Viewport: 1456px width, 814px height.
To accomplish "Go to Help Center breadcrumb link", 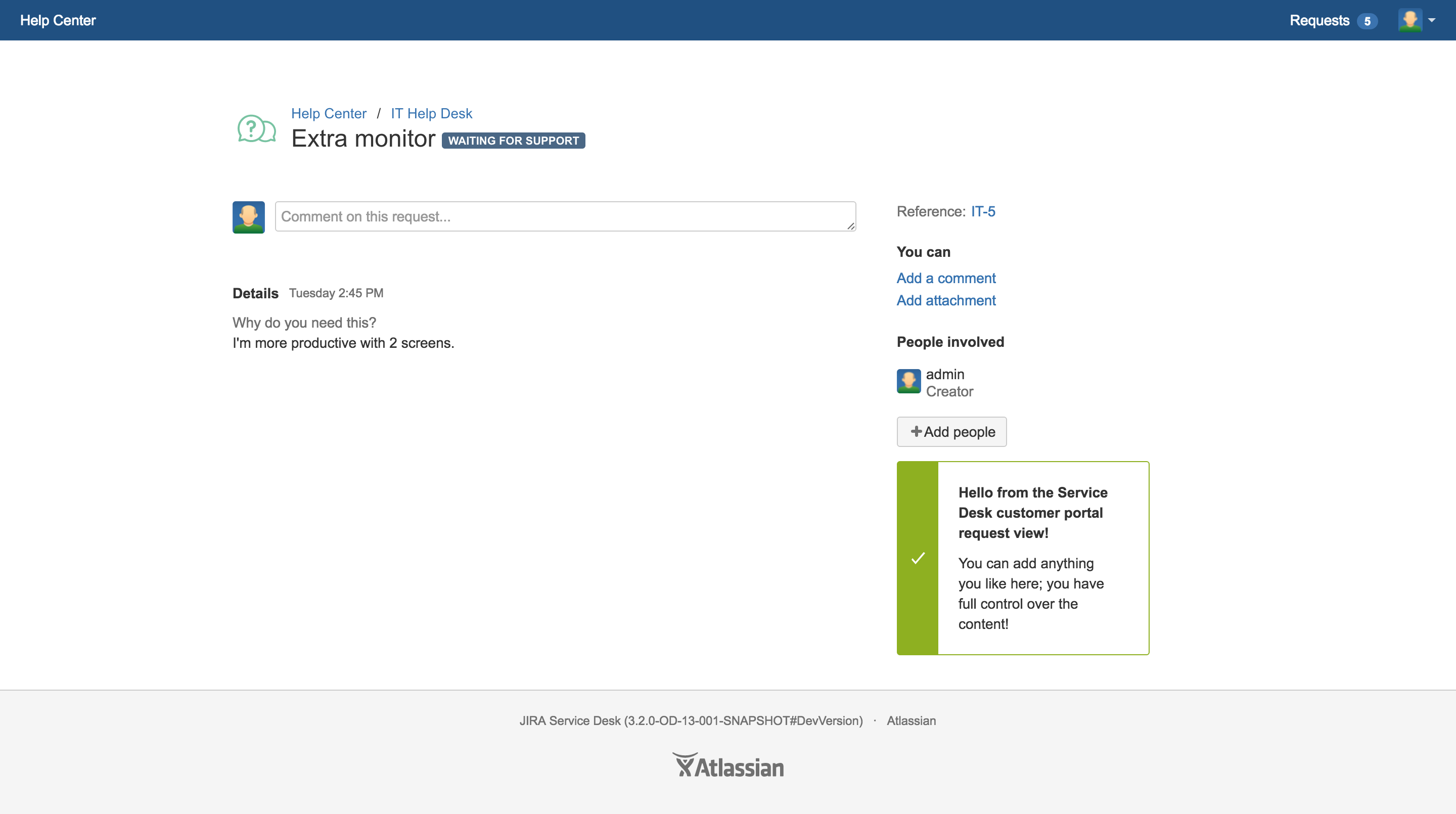I will pyautogui.click(x=329, y=114).
